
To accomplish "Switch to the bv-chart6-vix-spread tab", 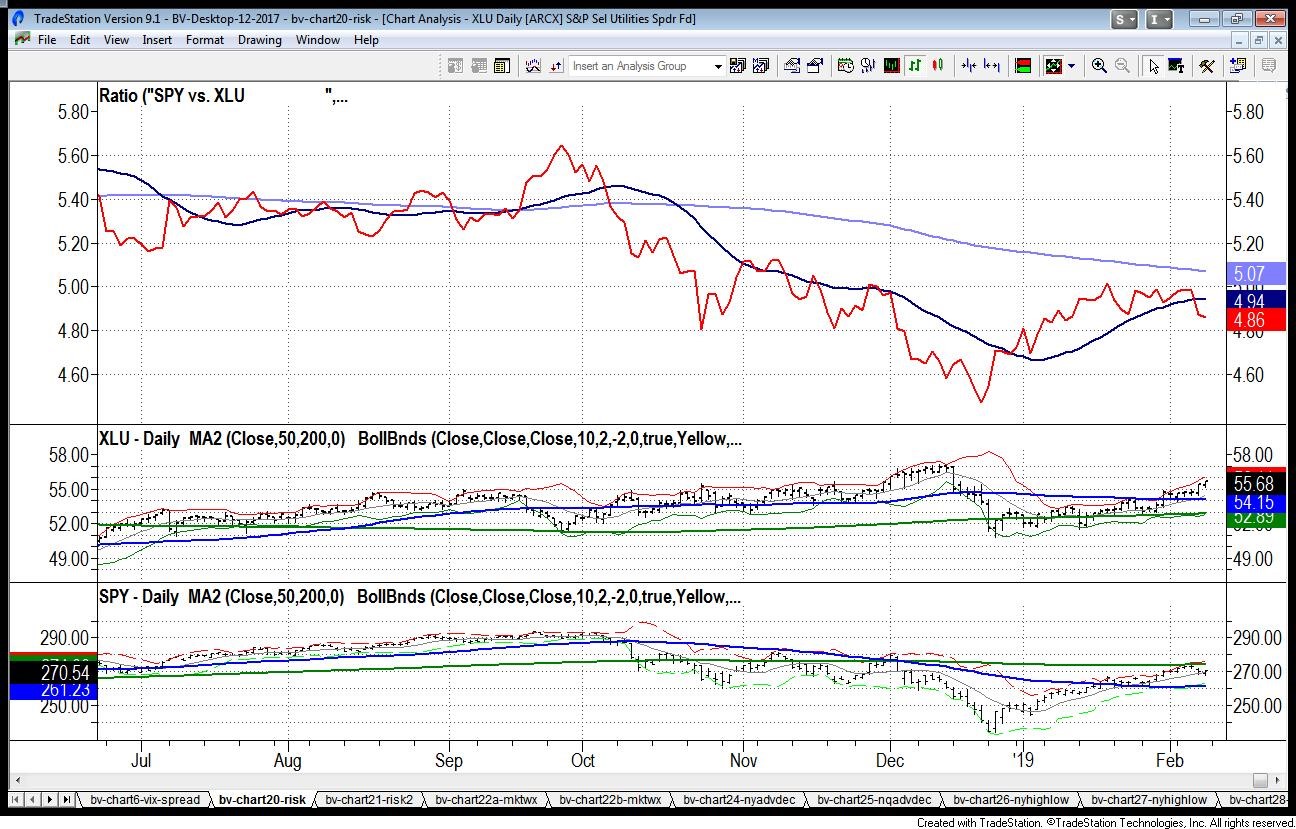I will (x=145, y=800).
